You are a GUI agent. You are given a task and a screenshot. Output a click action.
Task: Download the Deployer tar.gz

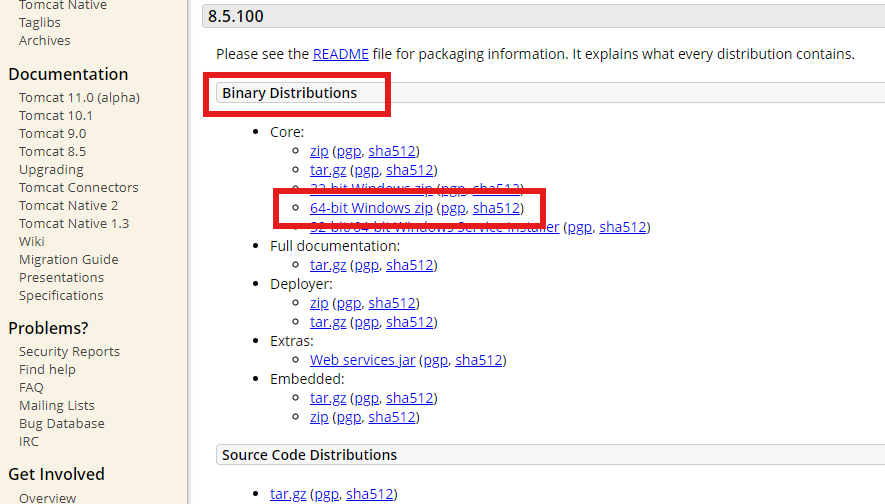pos(328,322)
